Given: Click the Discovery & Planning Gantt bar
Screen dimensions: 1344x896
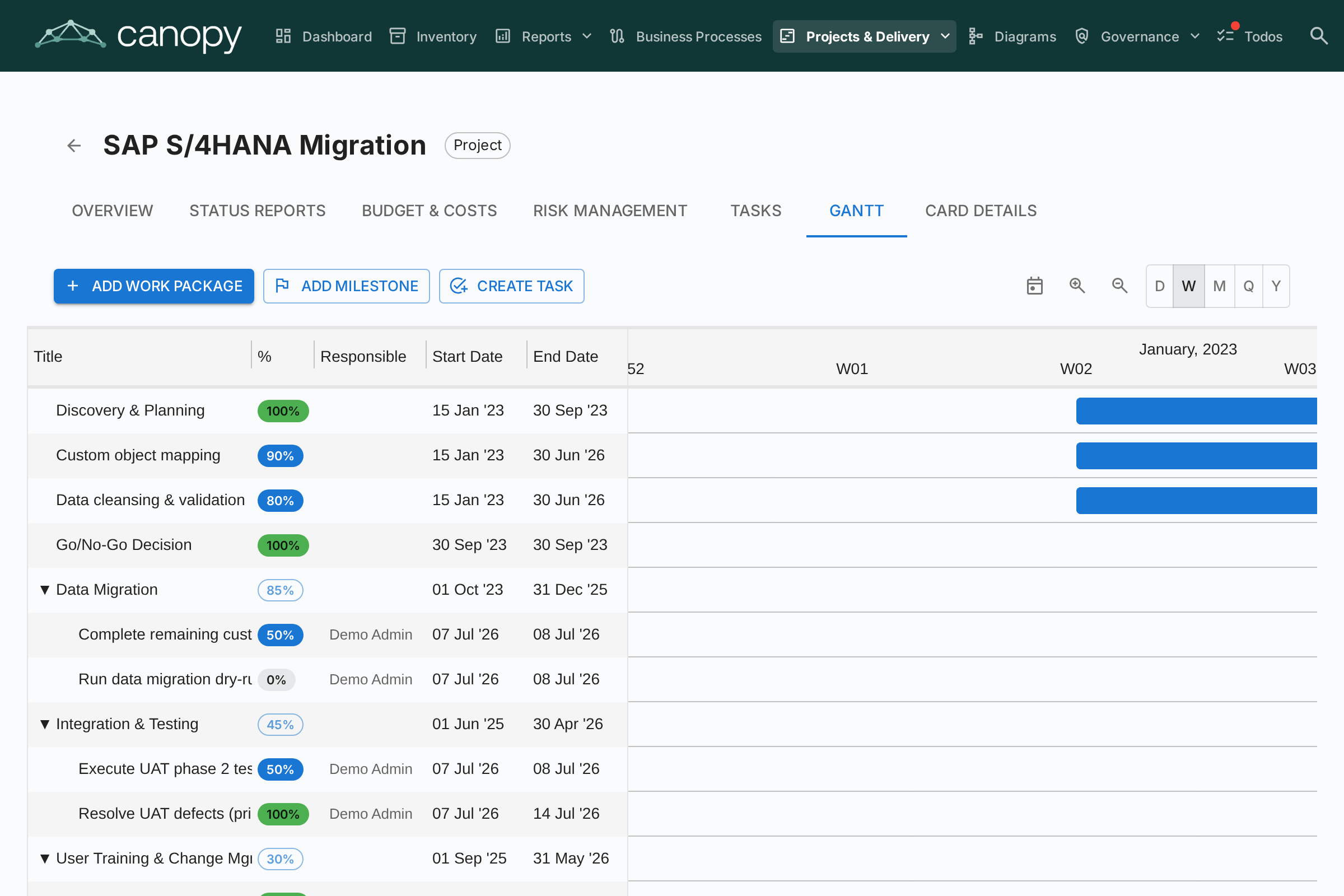Looking at the screenshot, I should tap(1197, 411).
